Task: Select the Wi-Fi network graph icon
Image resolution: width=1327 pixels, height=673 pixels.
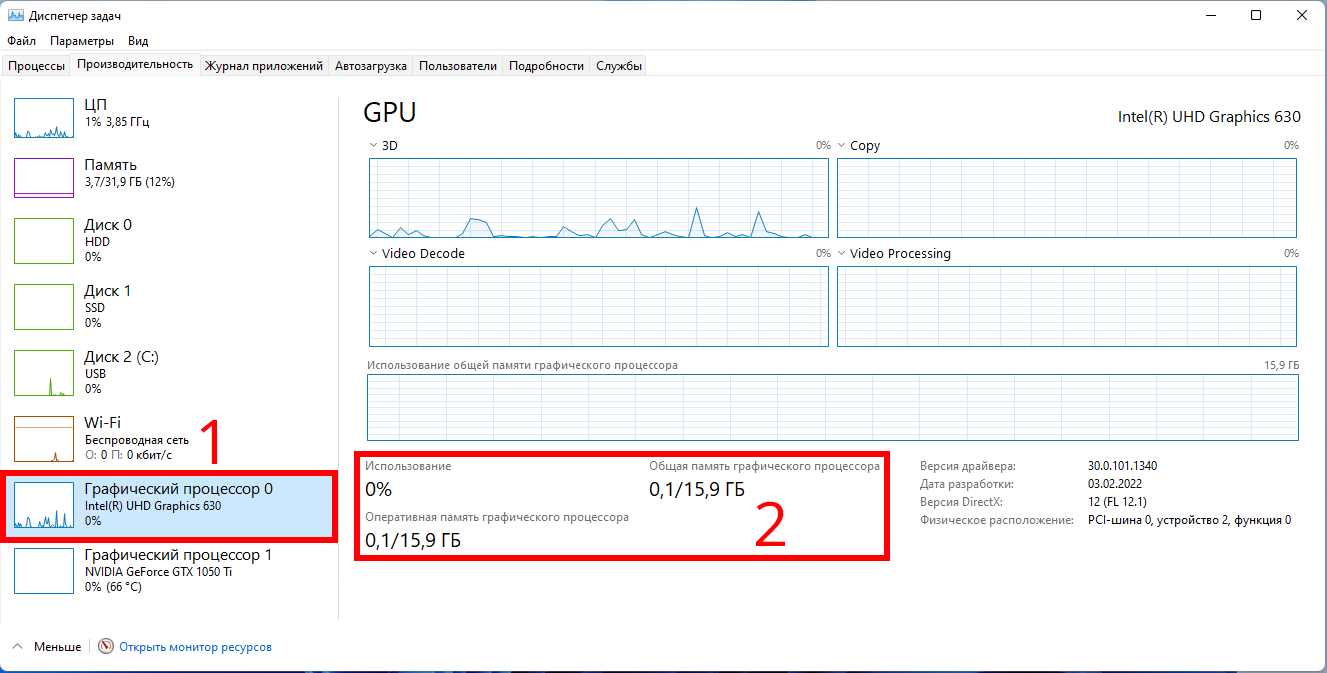Action: click(x=44, y=439)
